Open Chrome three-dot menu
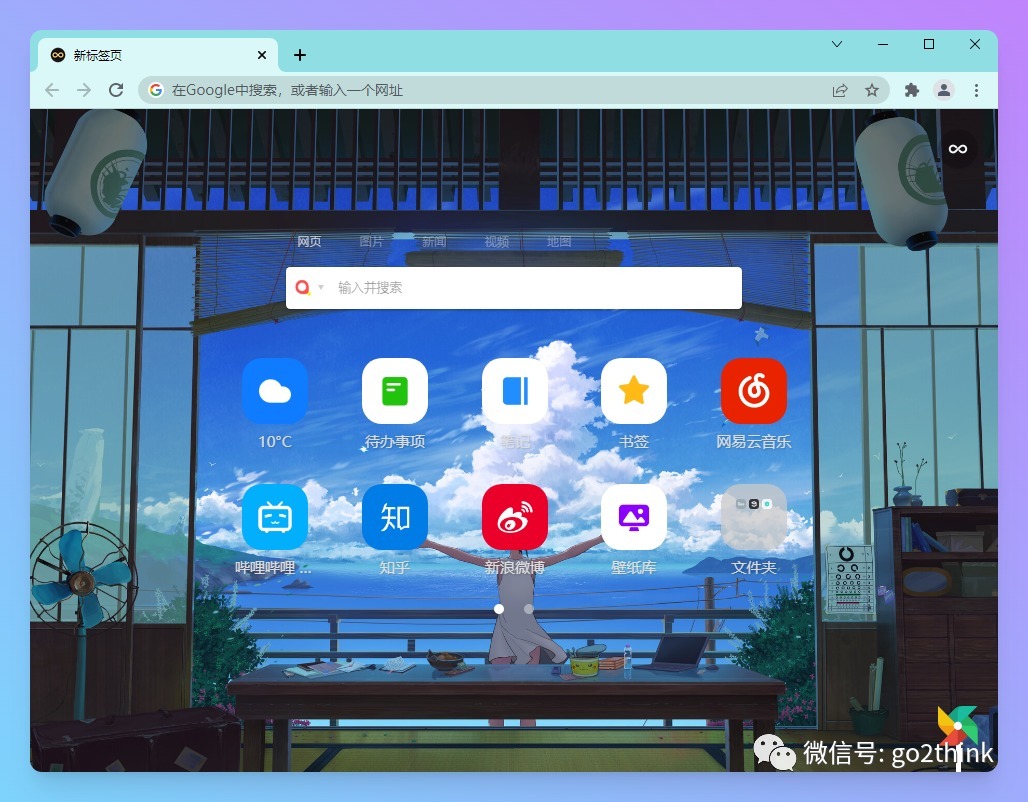The image size is (1028, 802). 976,90
